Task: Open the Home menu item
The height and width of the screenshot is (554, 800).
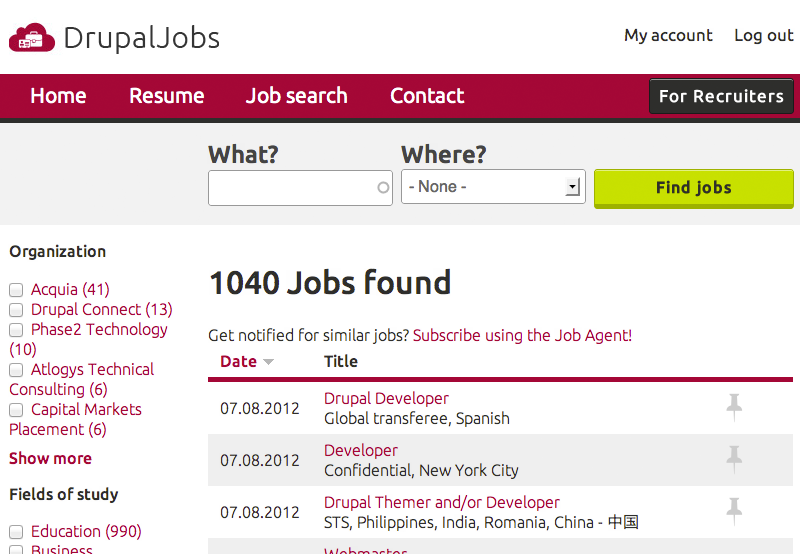Action: pyautogui.click(x=58, y=96)
